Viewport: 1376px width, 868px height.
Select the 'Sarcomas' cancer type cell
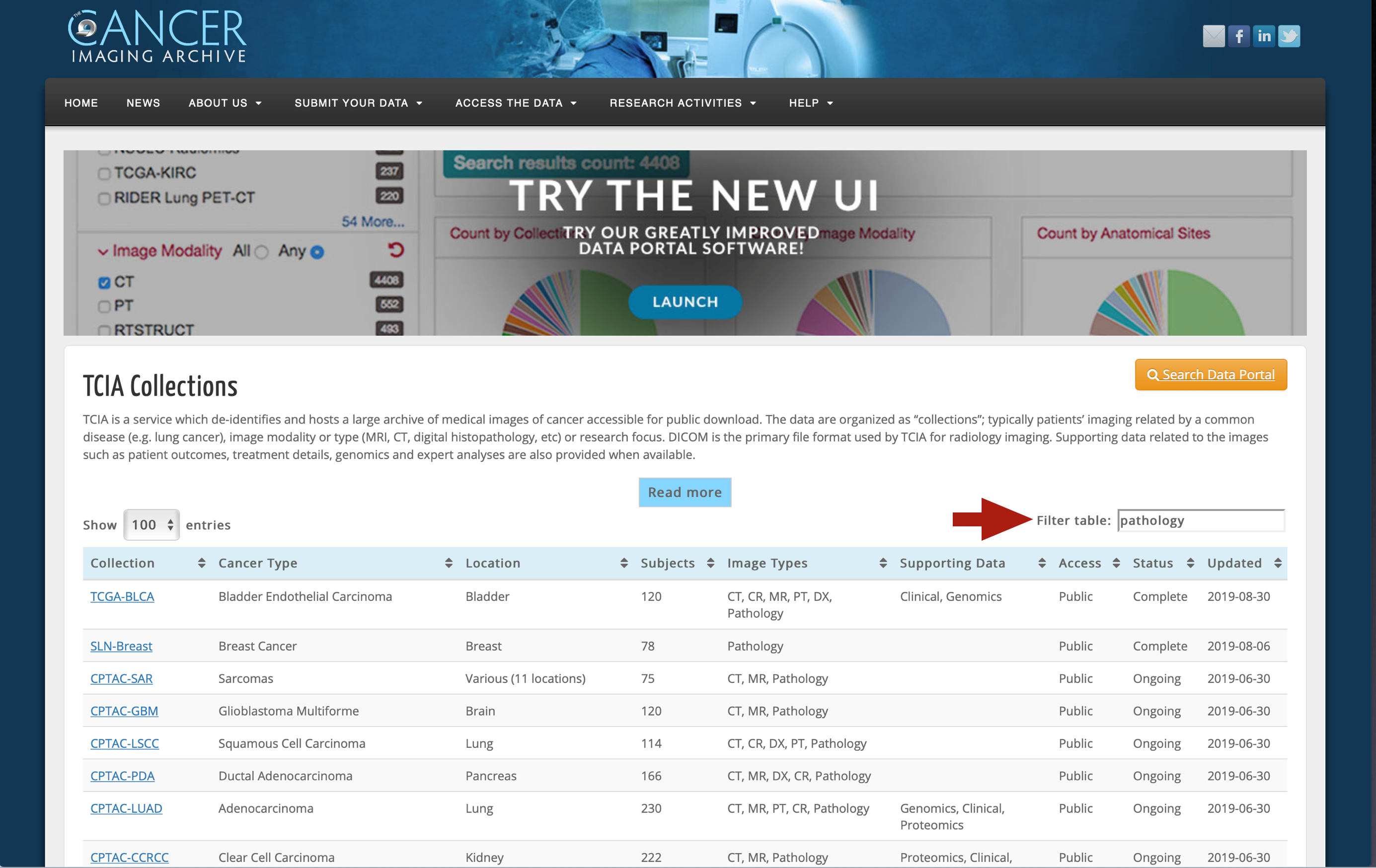(246, 678)
